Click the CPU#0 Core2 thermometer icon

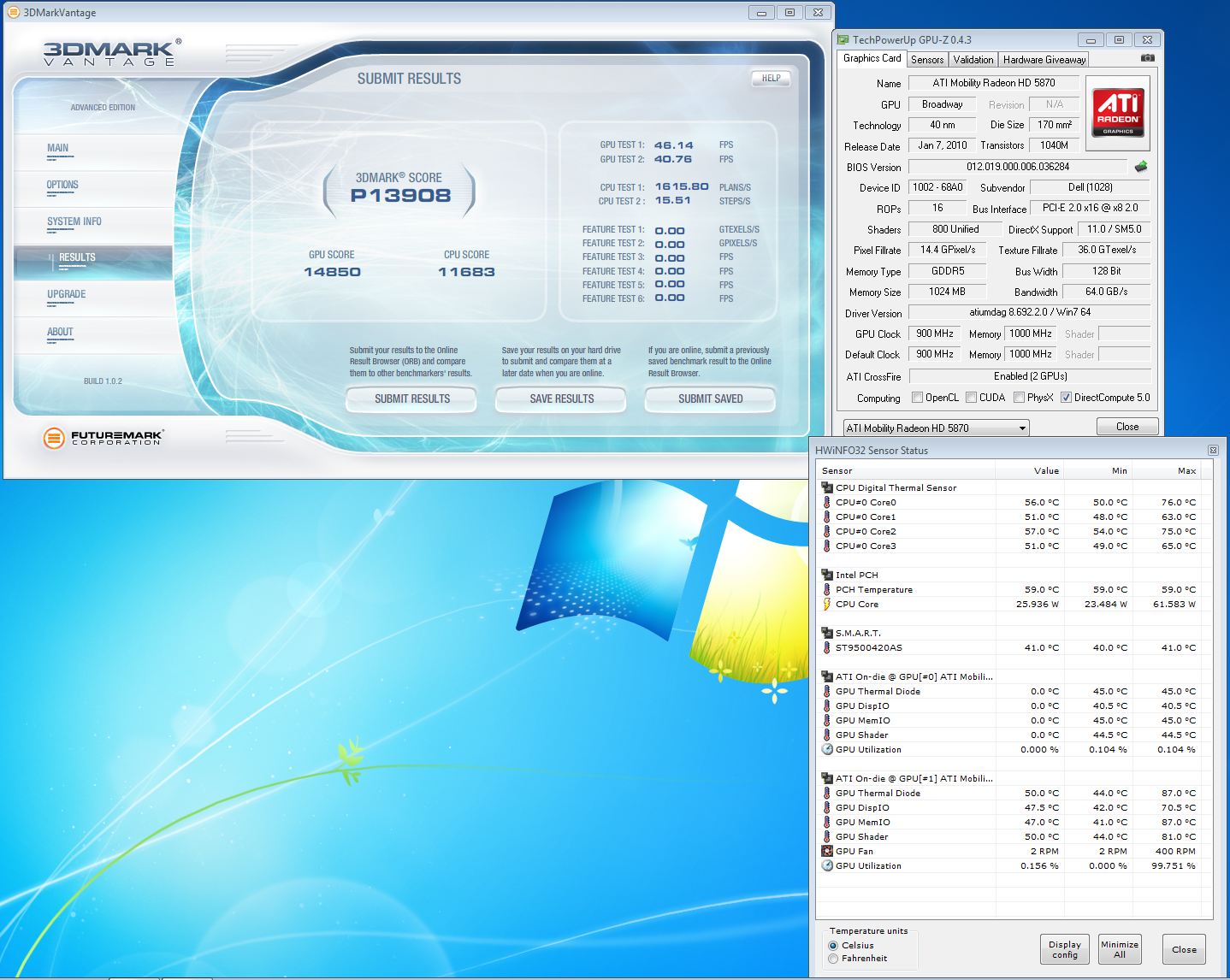[827, 531]
